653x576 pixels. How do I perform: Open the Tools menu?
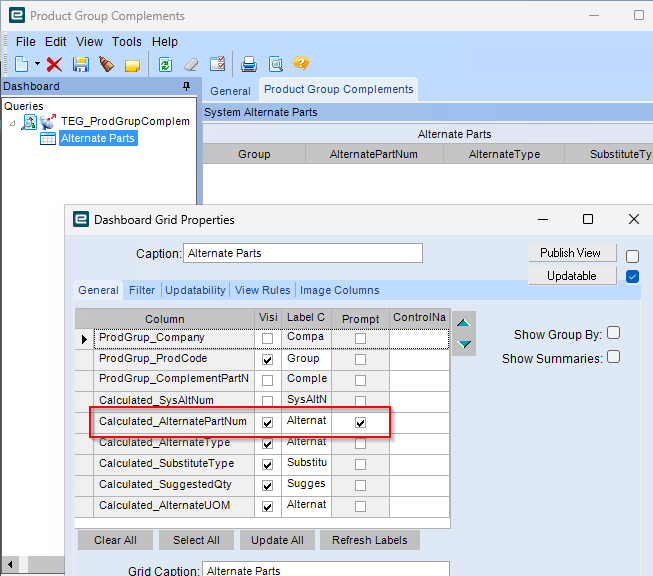(x=127, y=42)
